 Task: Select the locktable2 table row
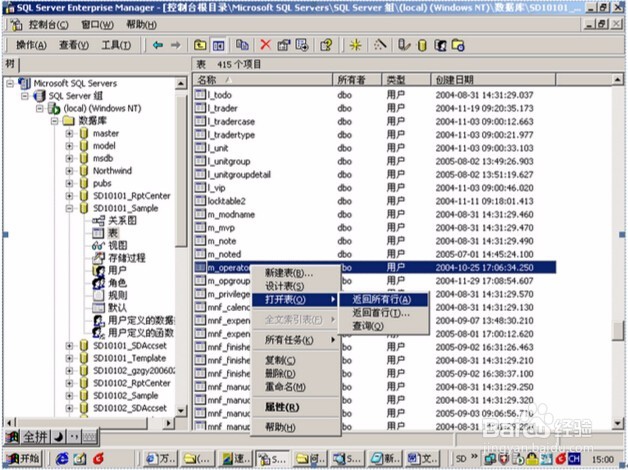[x=375, y=201]
